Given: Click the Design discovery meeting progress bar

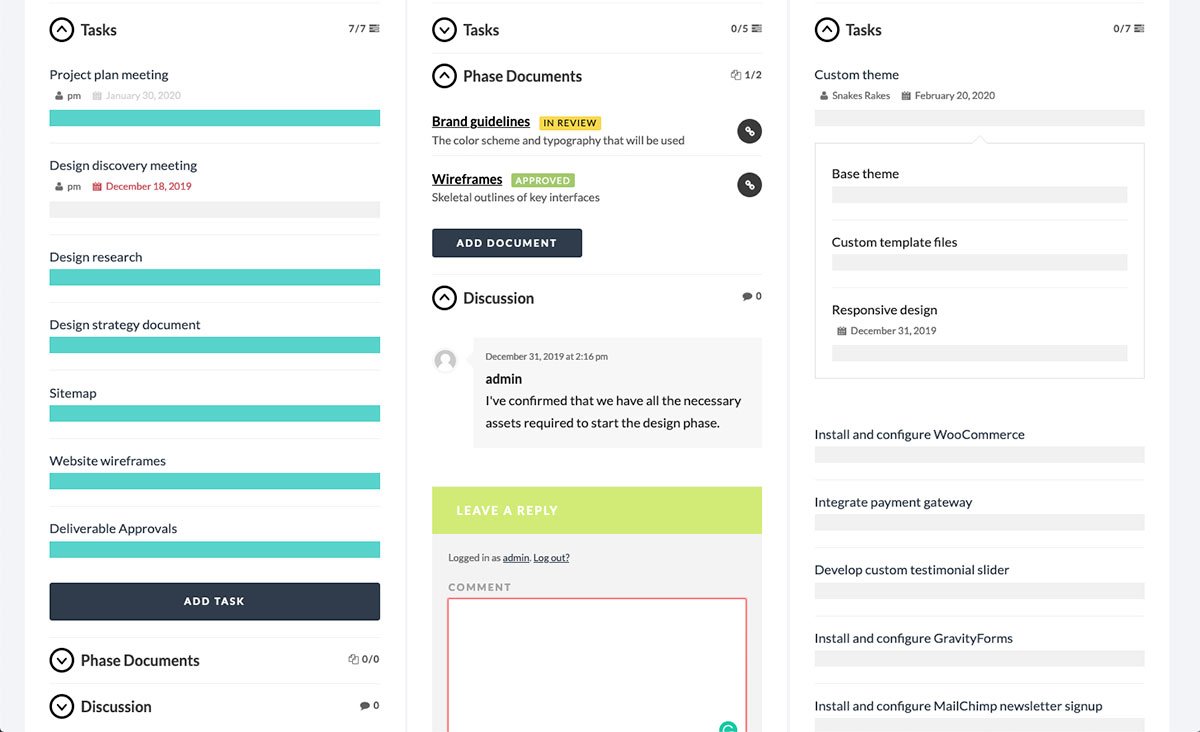Looking at the screenshot, I should pos(214,210).
